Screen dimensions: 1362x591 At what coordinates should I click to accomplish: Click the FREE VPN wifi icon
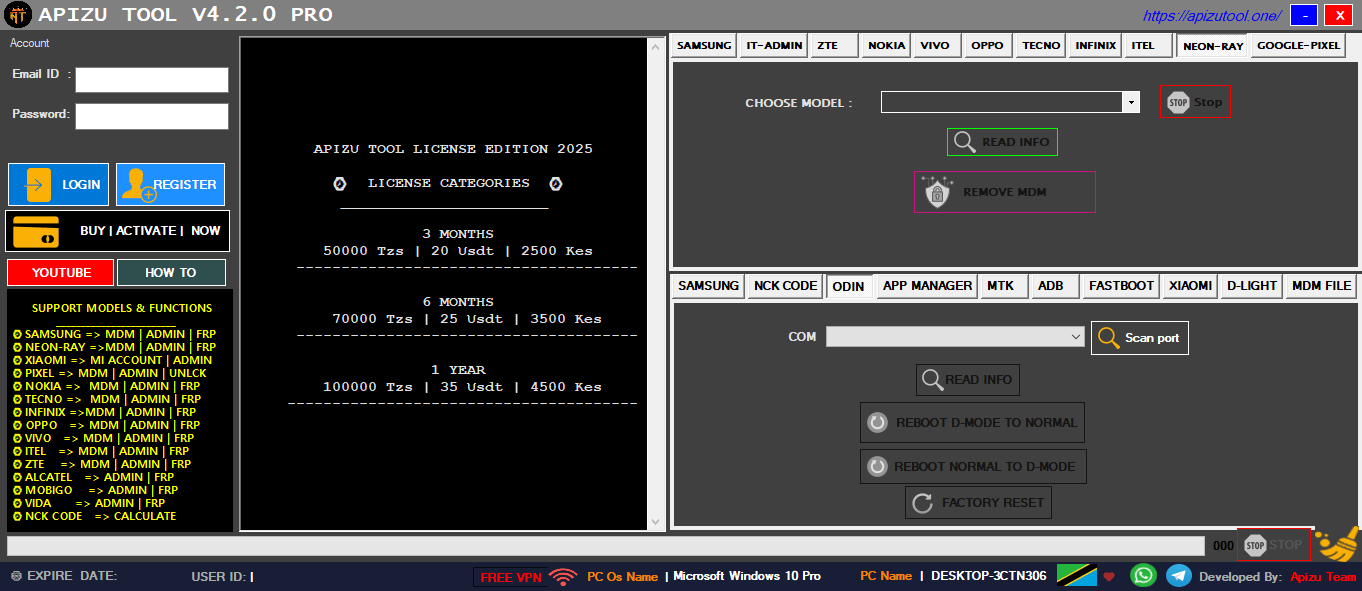tap(563, 577)
